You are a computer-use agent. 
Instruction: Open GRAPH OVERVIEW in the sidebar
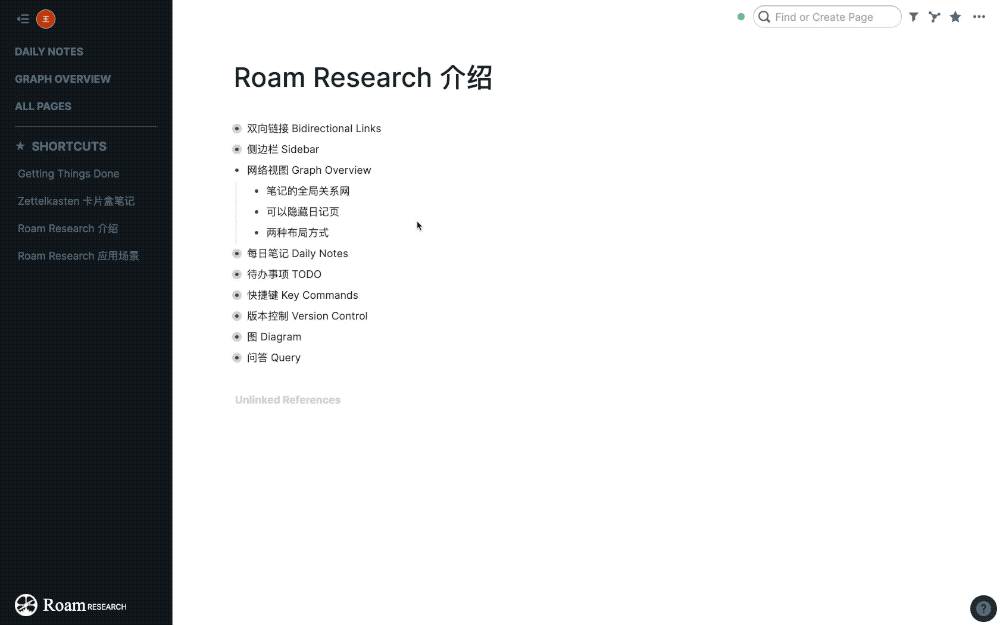coord(62,79)
